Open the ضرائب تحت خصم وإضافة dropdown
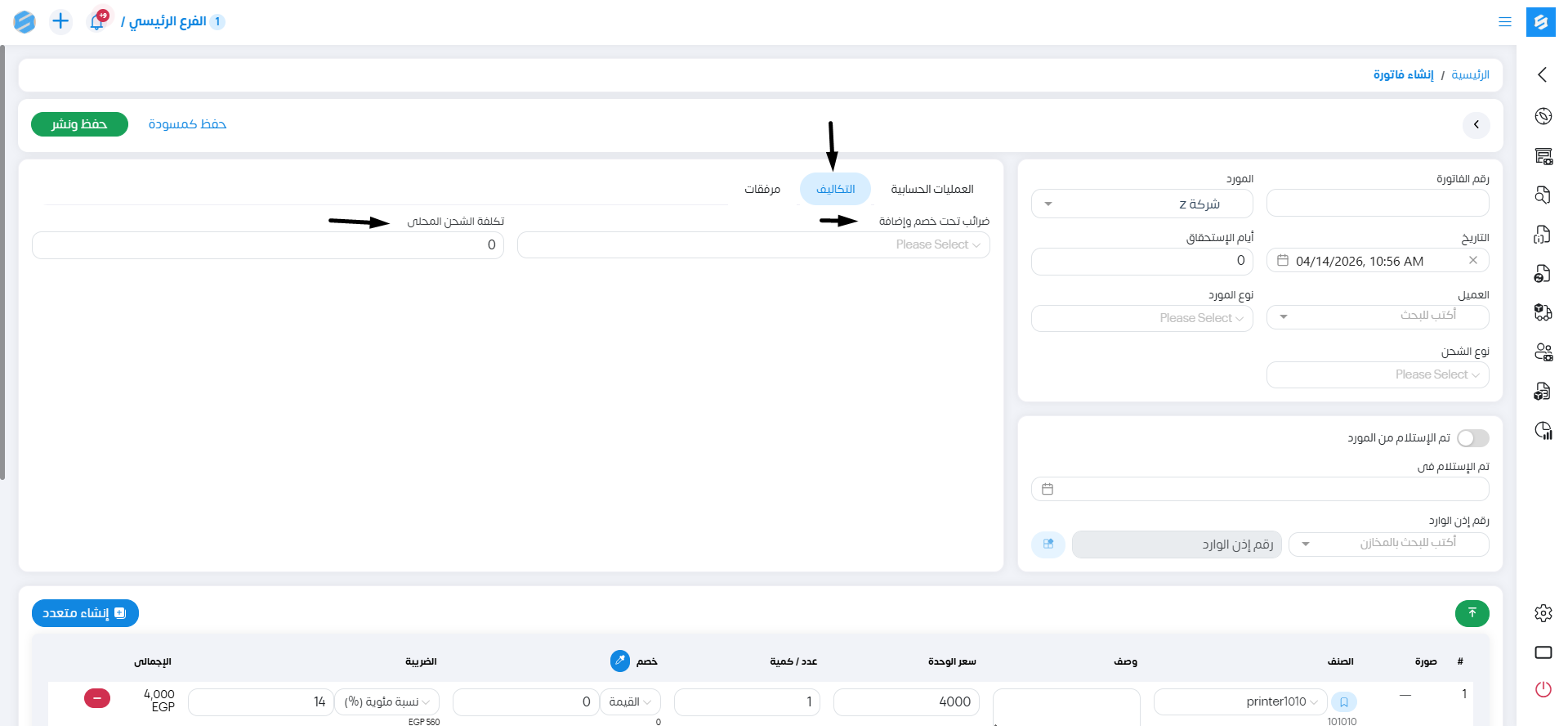Screen dimensions: 1568x726 point(753,244)
